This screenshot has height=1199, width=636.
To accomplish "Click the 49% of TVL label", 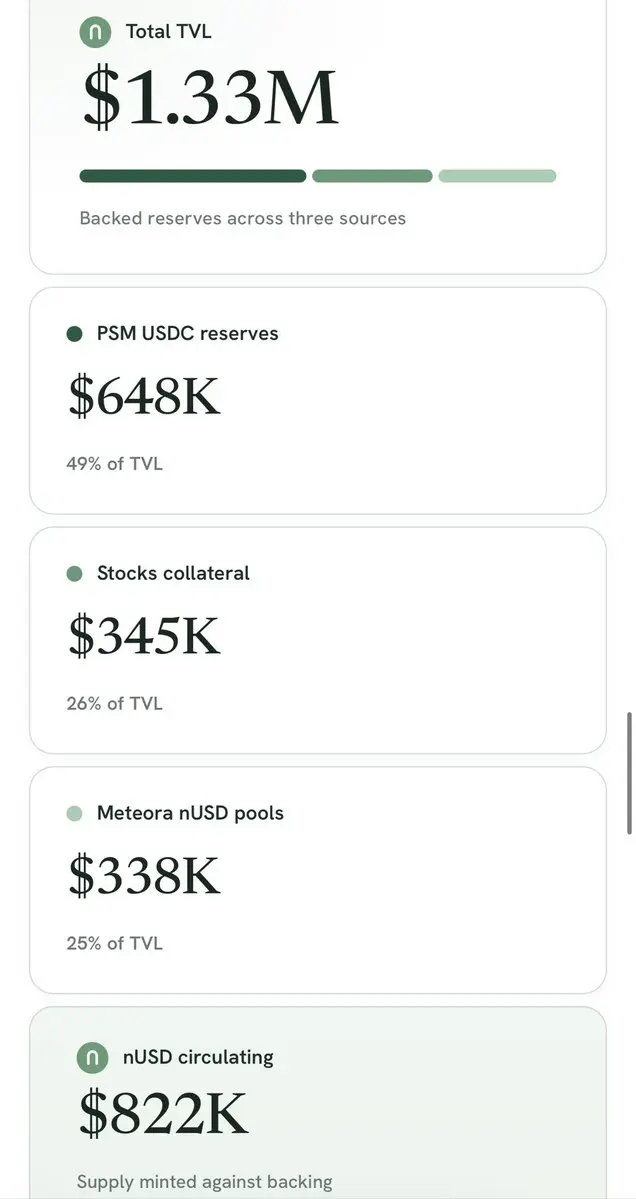I will point(115,463).
